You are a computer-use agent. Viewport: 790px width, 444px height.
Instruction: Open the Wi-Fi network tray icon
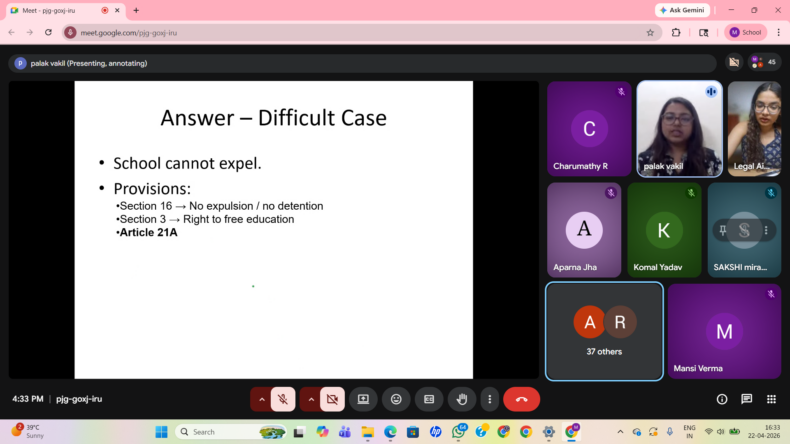[x=708, y=432]
